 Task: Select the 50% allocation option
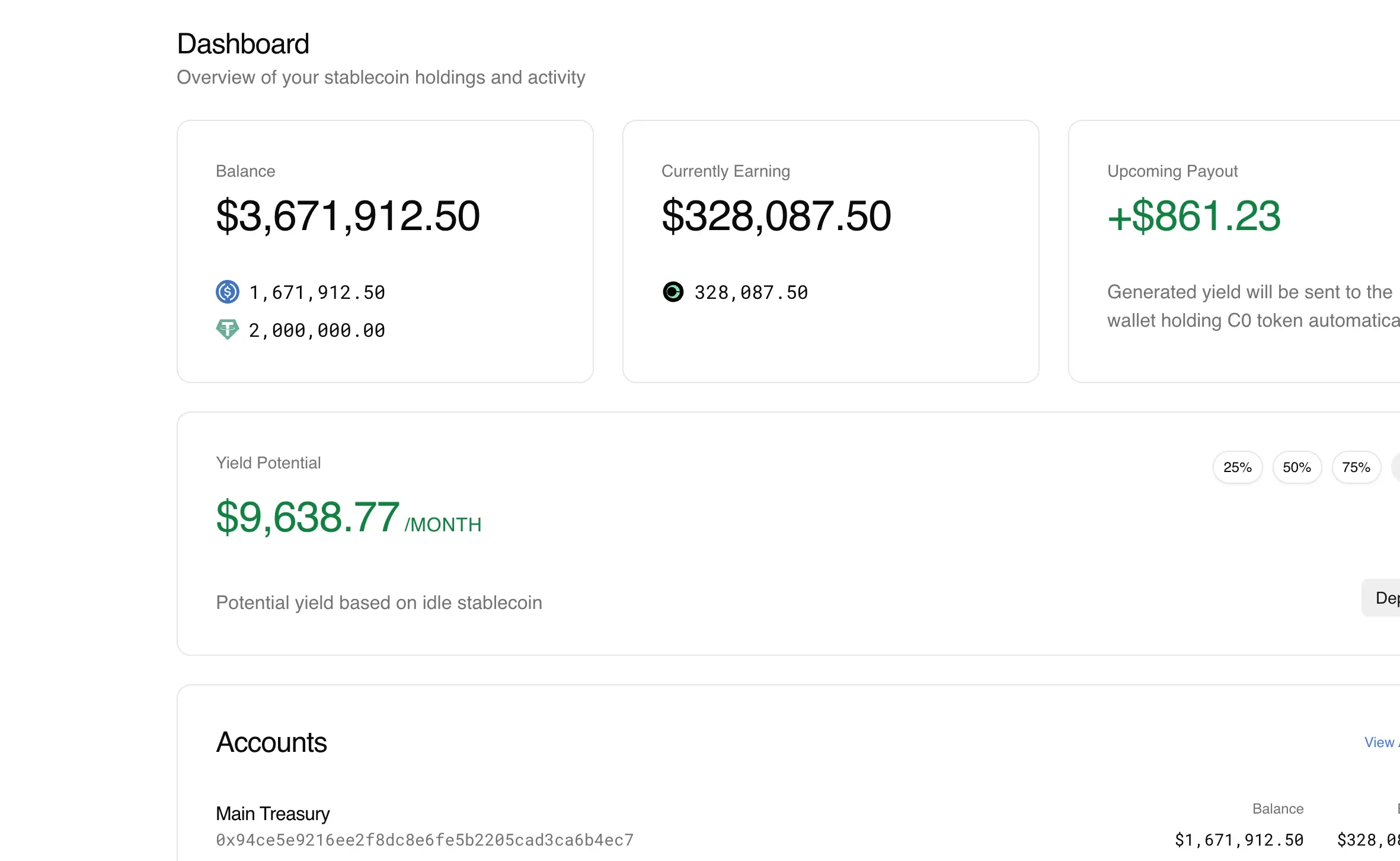coord(1297,467)
